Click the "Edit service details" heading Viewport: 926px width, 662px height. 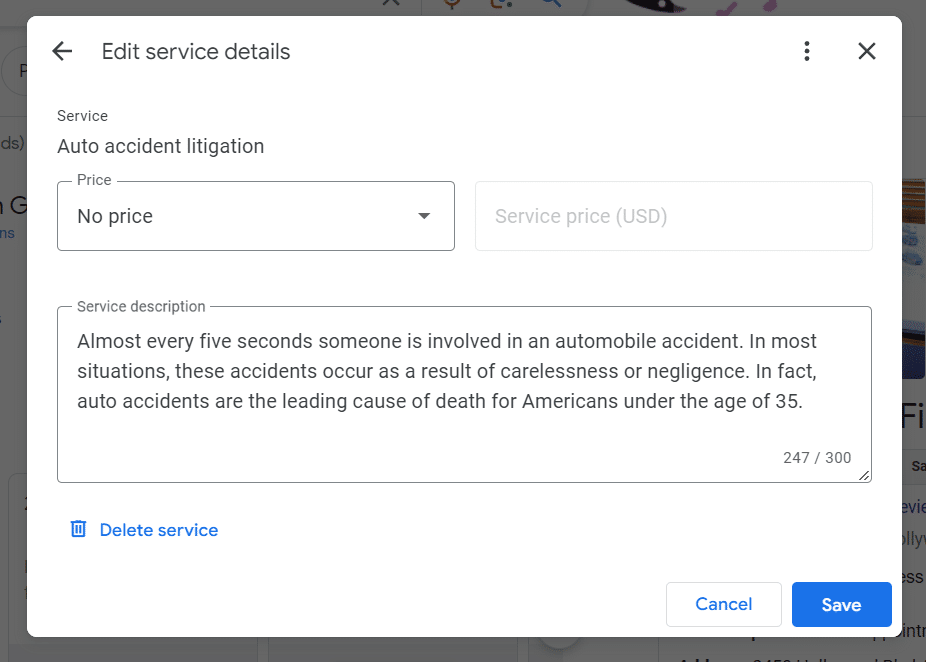pos(196,52)
